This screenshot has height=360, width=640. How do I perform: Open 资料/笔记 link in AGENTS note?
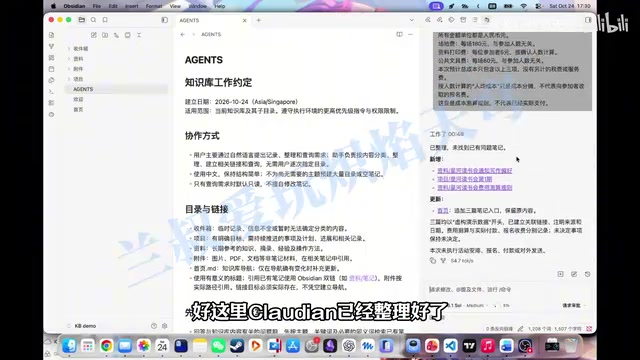click(362, 278)
